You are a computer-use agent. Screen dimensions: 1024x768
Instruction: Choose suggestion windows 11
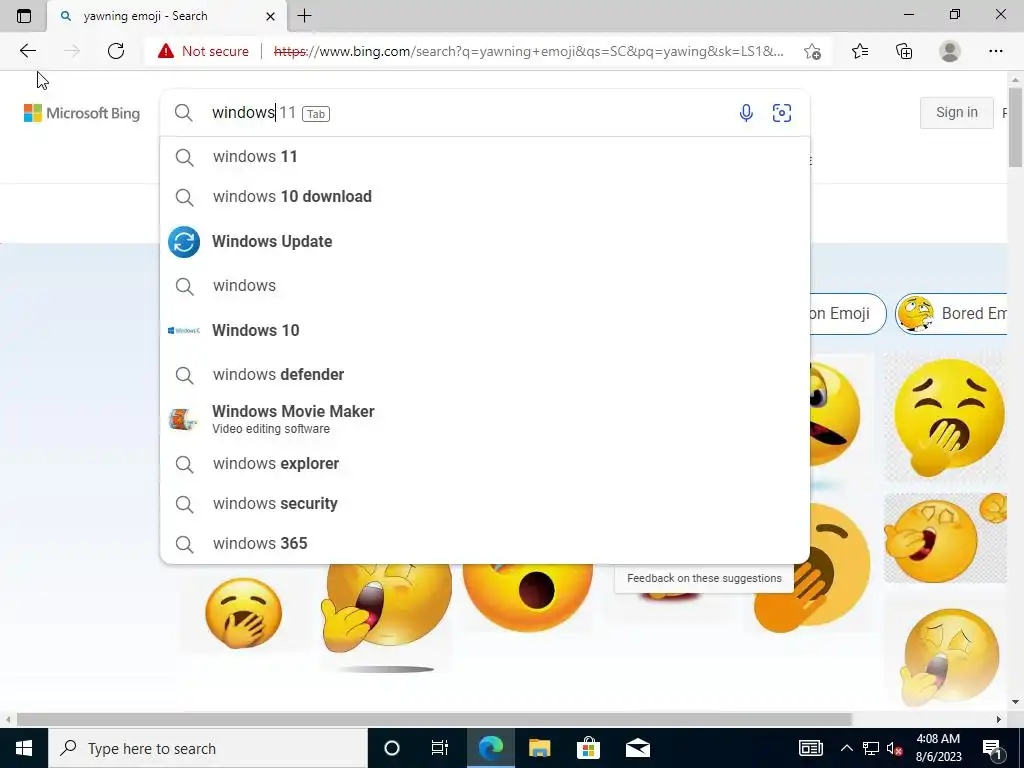click(x=485, y=157)
